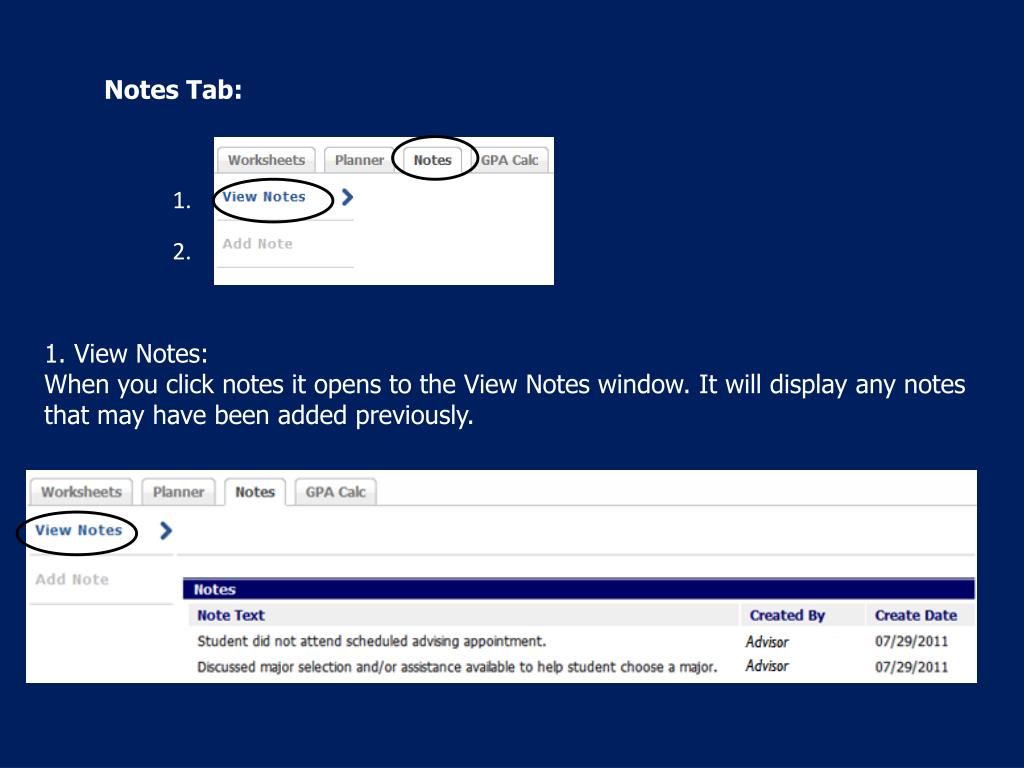Viewport: 1024px width, 768px height.
Task: Select the Planner tab in lower panel
Action: (x=178, y=492)
